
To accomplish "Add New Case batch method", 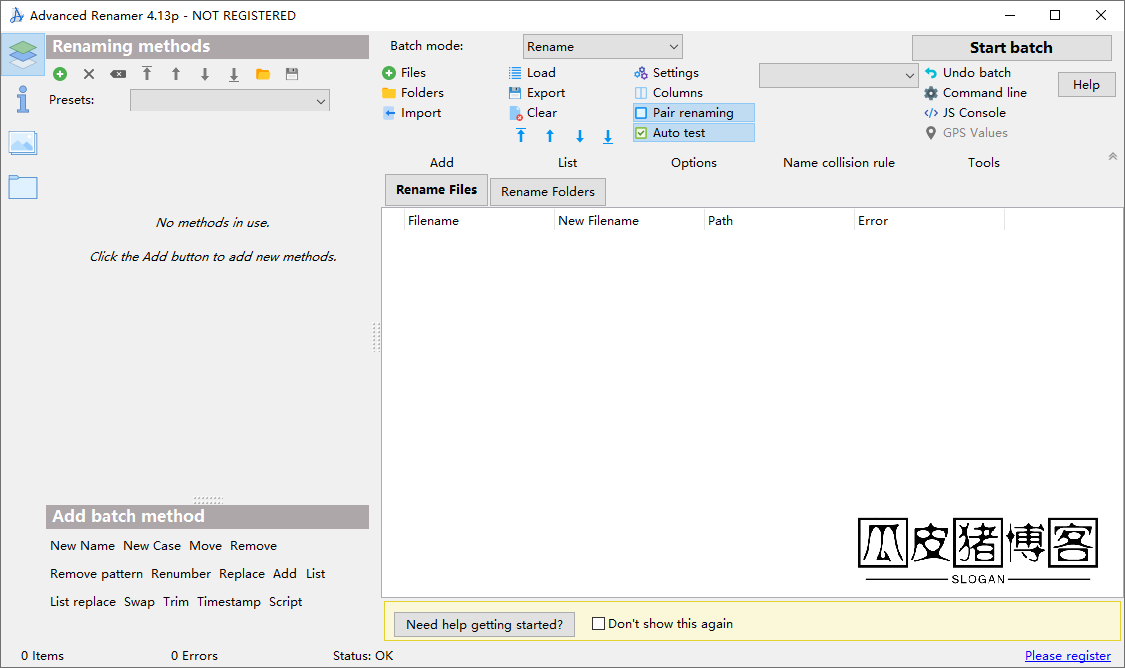I will click(152, 545).
